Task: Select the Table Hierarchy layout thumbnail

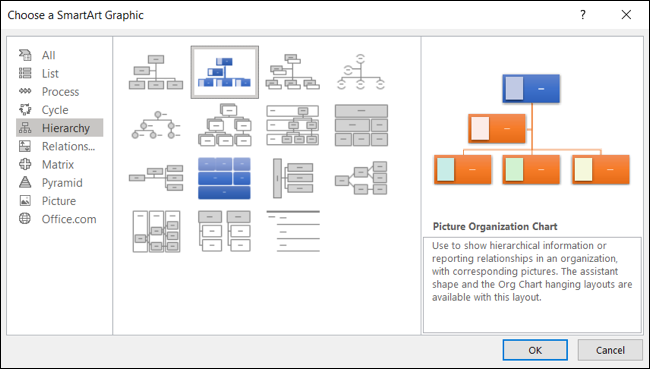Action: (361, 125)
